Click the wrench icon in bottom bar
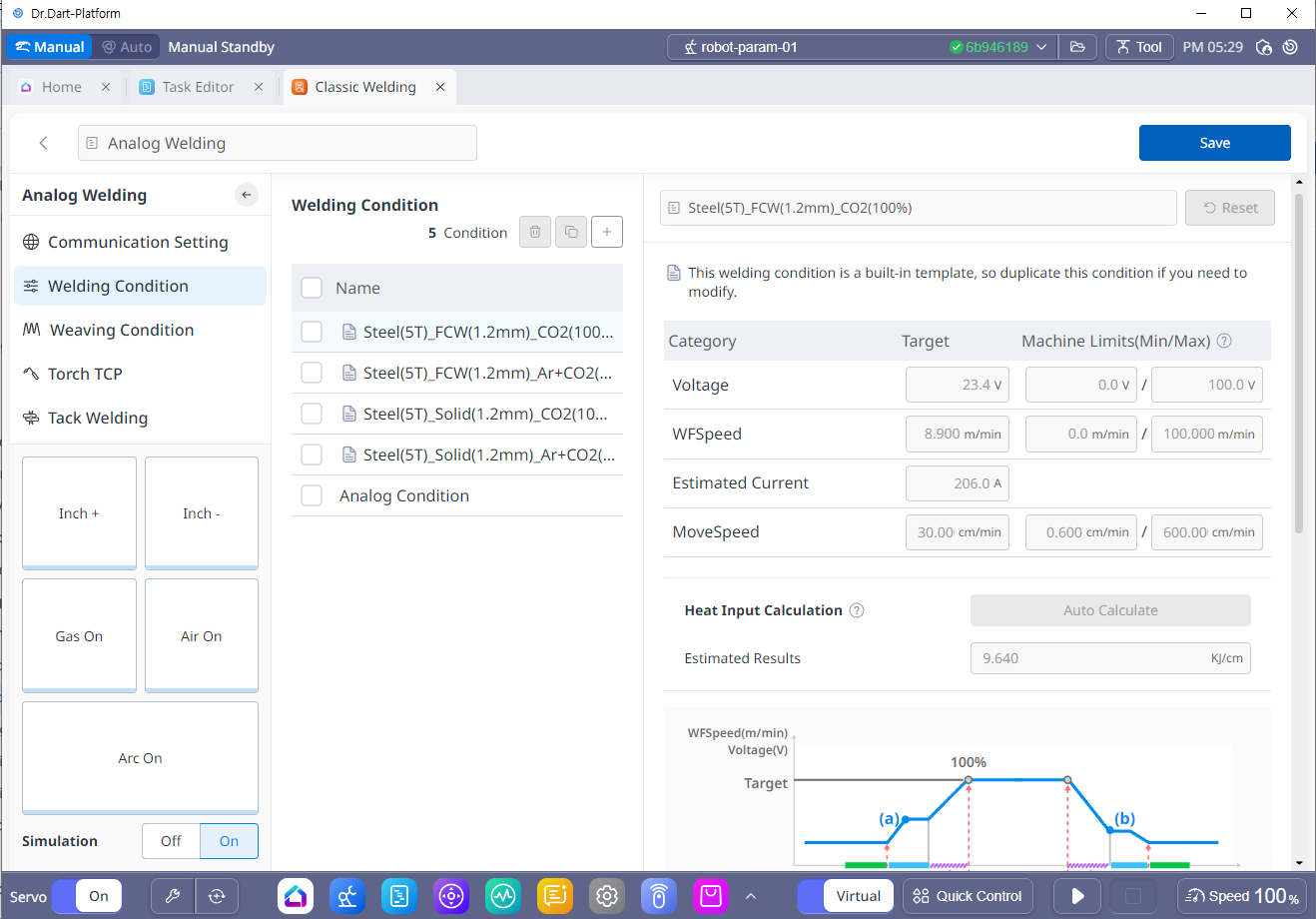The width and height of the screenshot is (1316, 919). [x=172, y=896]
